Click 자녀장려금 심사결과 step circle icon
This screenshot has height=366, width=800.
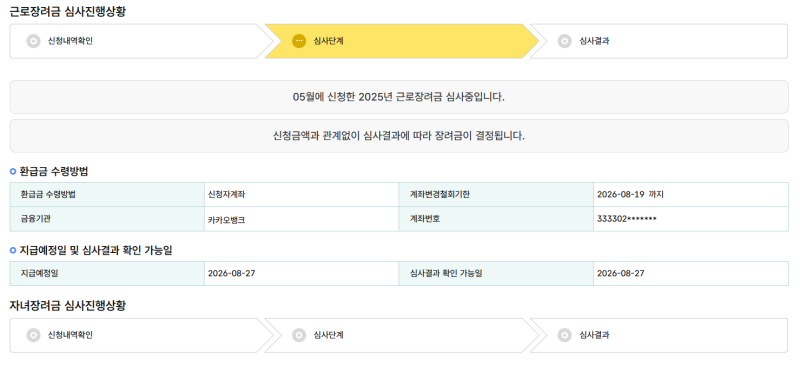point(564,335)
